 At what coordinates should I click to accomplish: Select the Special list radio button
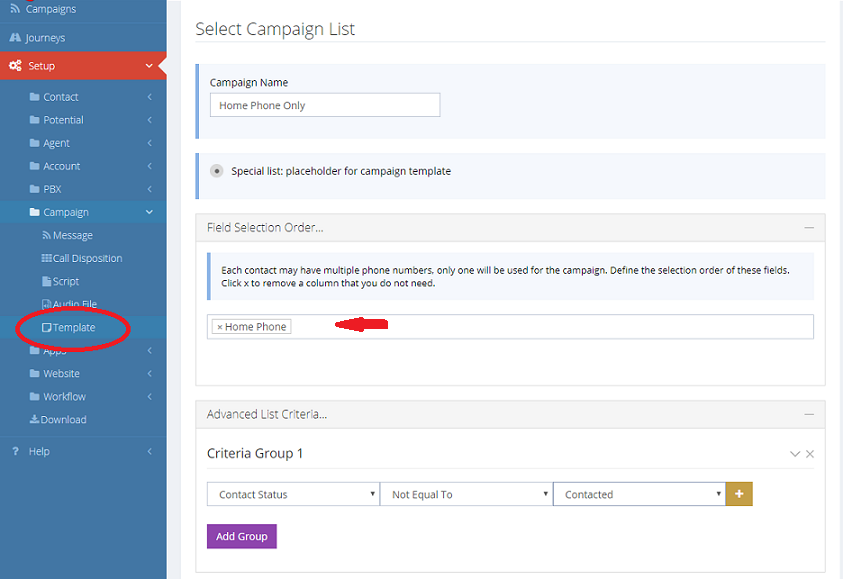click(x=217, y=171)
